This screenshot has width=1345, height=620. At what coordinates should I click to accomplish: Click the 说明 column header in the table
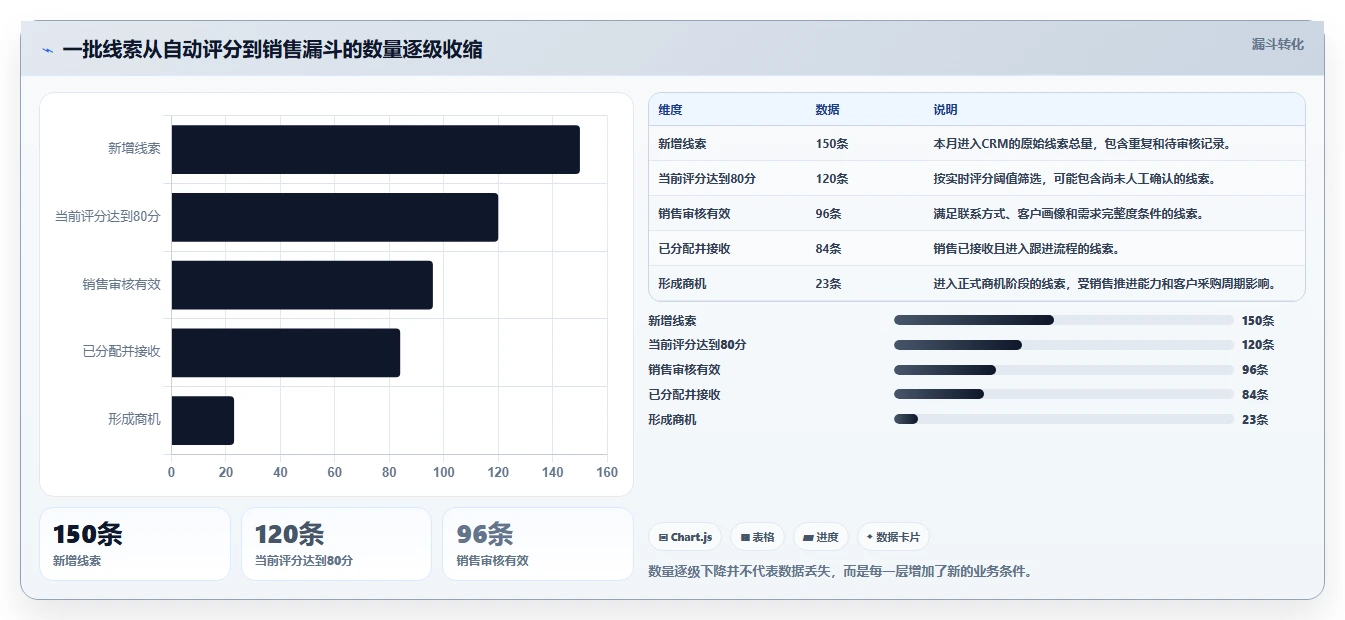tap(945, 110)
